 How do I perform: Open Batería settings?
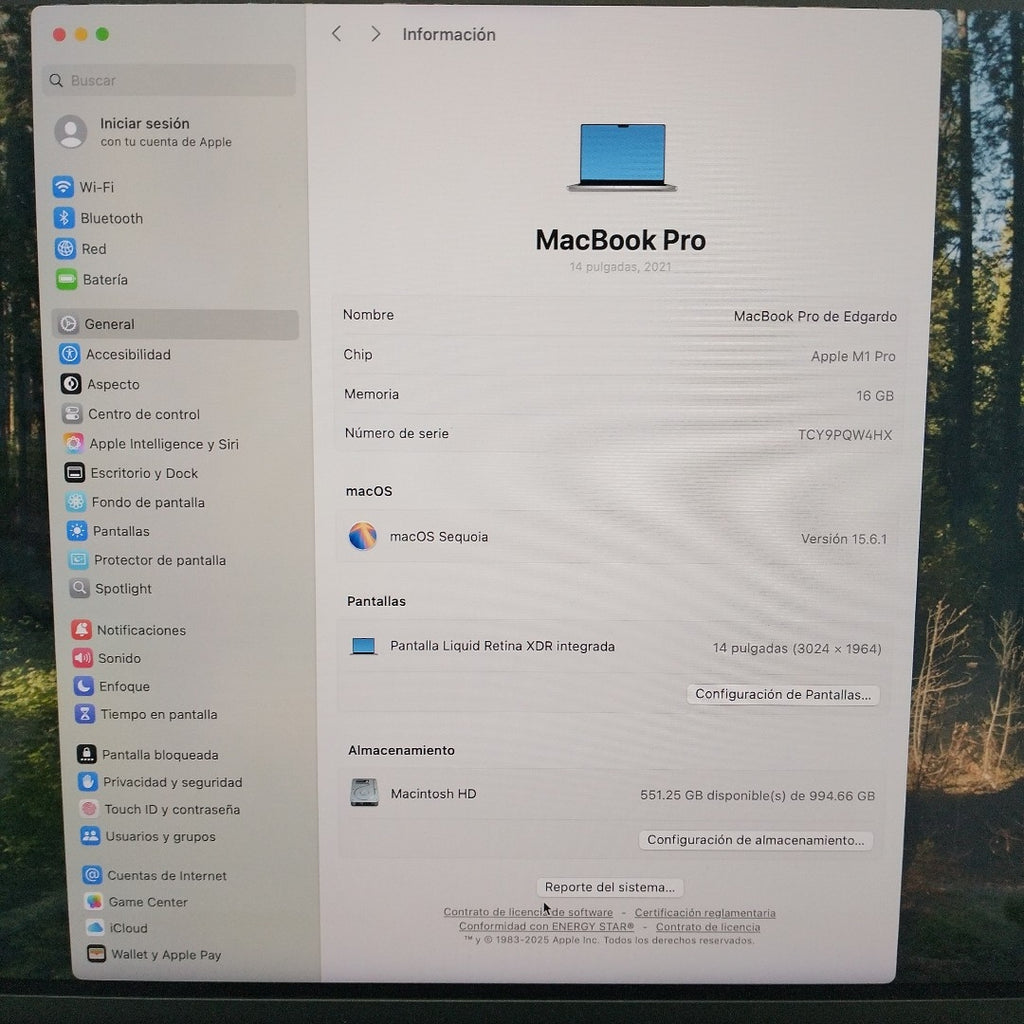coord(65,280)
